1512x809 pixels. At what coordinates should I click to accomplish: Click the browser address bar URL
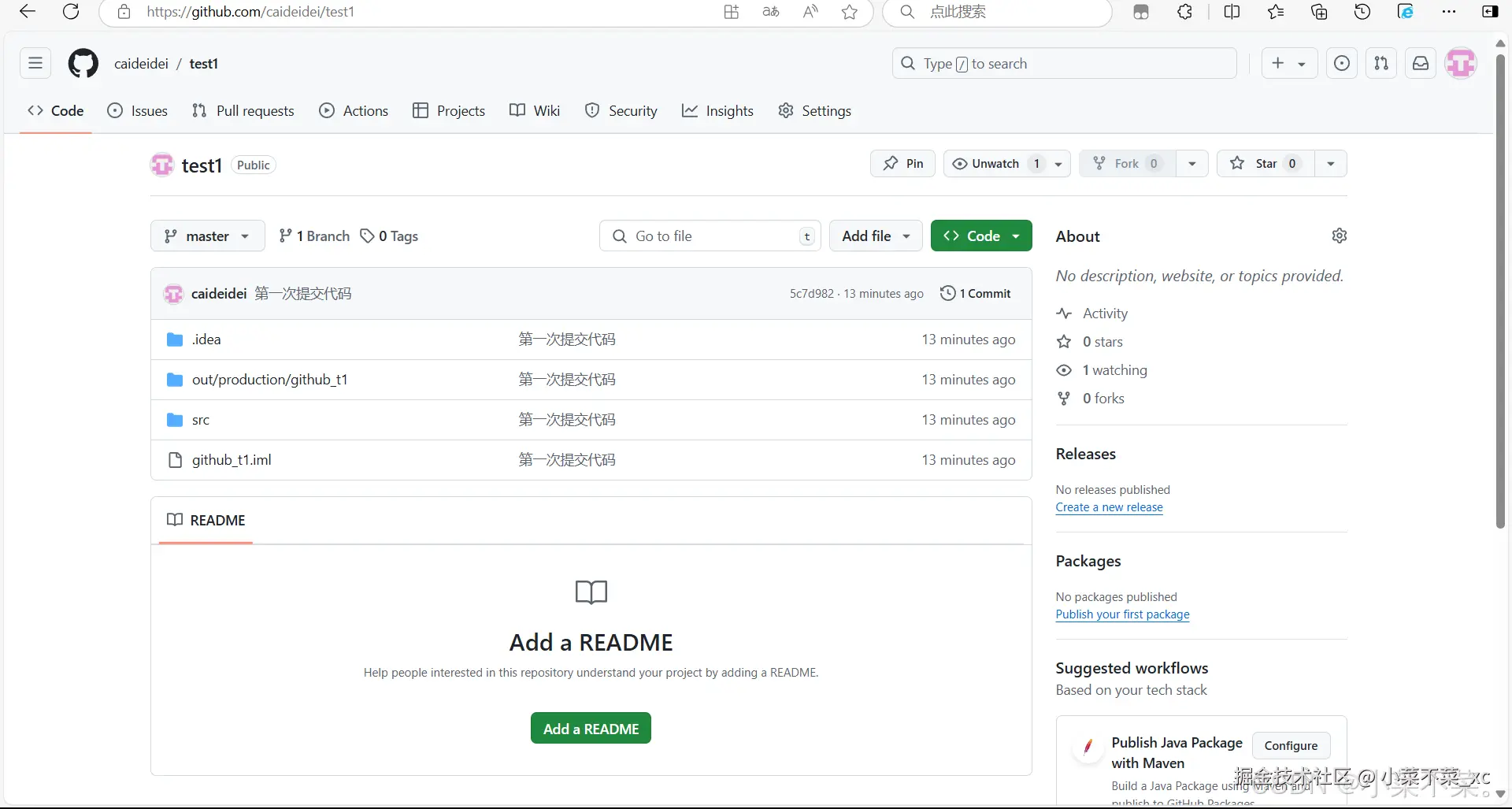pos(250,12)
